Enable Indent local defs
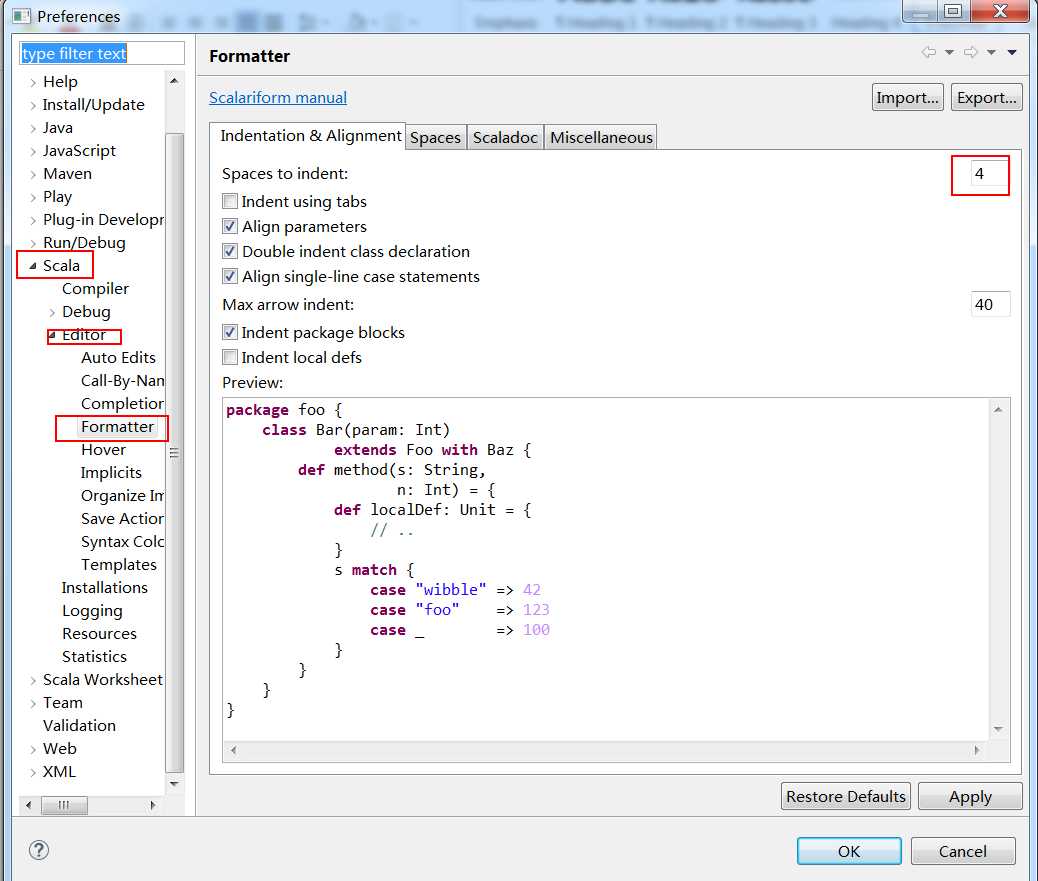The image size is (1038, 881). tap(230, 357)
